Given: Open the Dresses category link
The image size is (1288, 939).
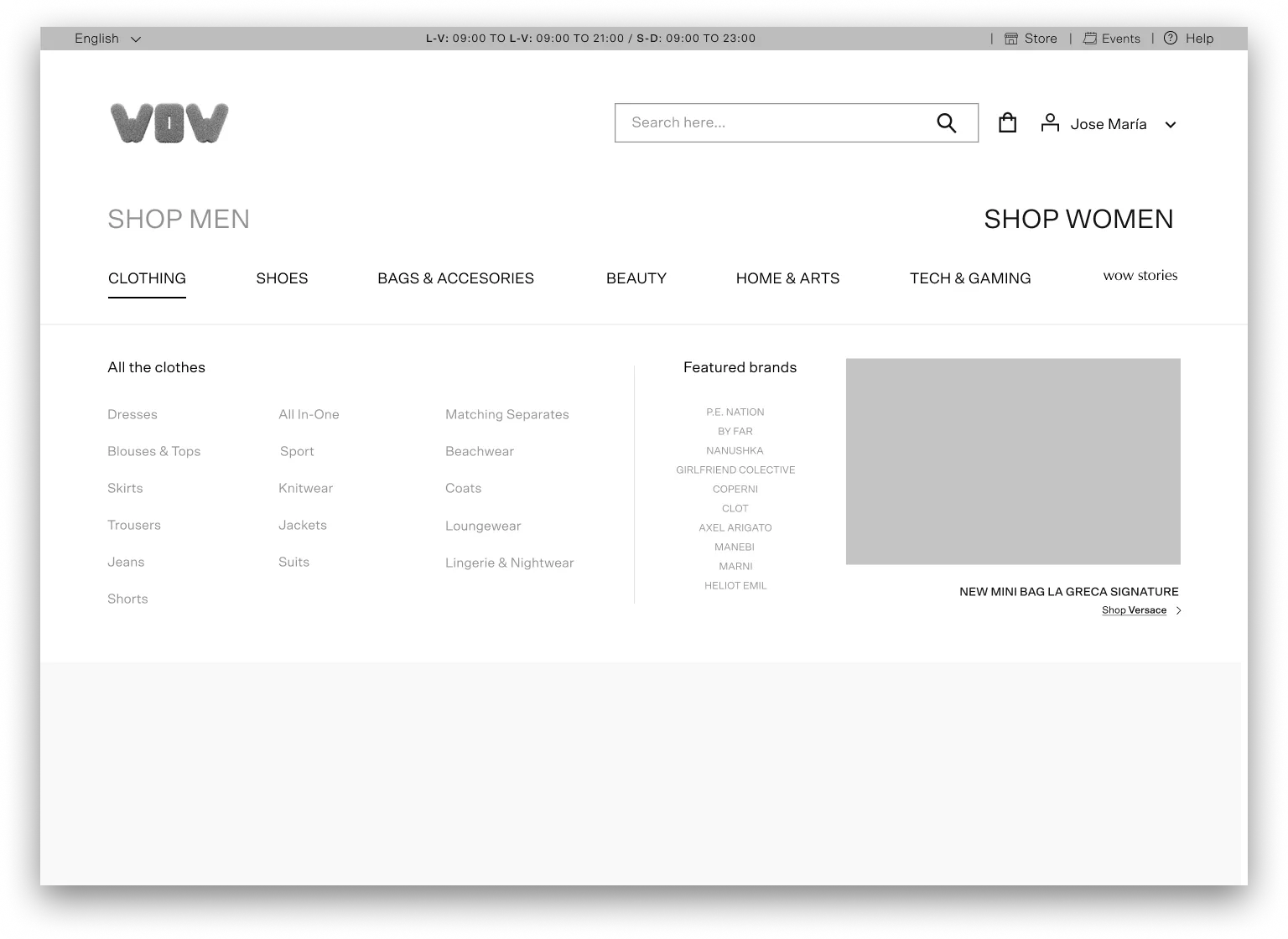Looking at the screenshot, I should point(132,414).
